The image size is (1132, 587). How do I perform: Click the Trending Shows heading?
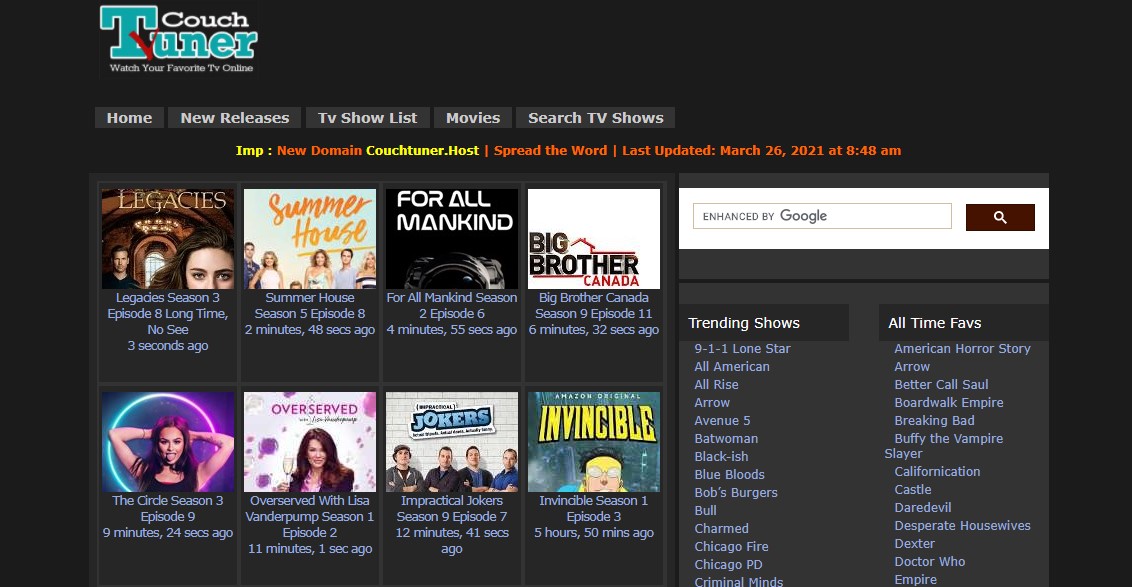[x=744, y=323]
